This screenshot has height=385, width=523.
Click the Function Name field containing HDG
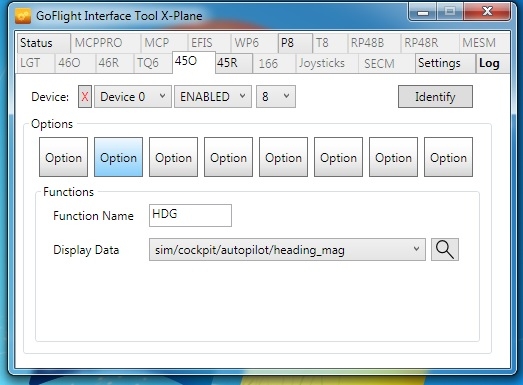tap(190, 215)
